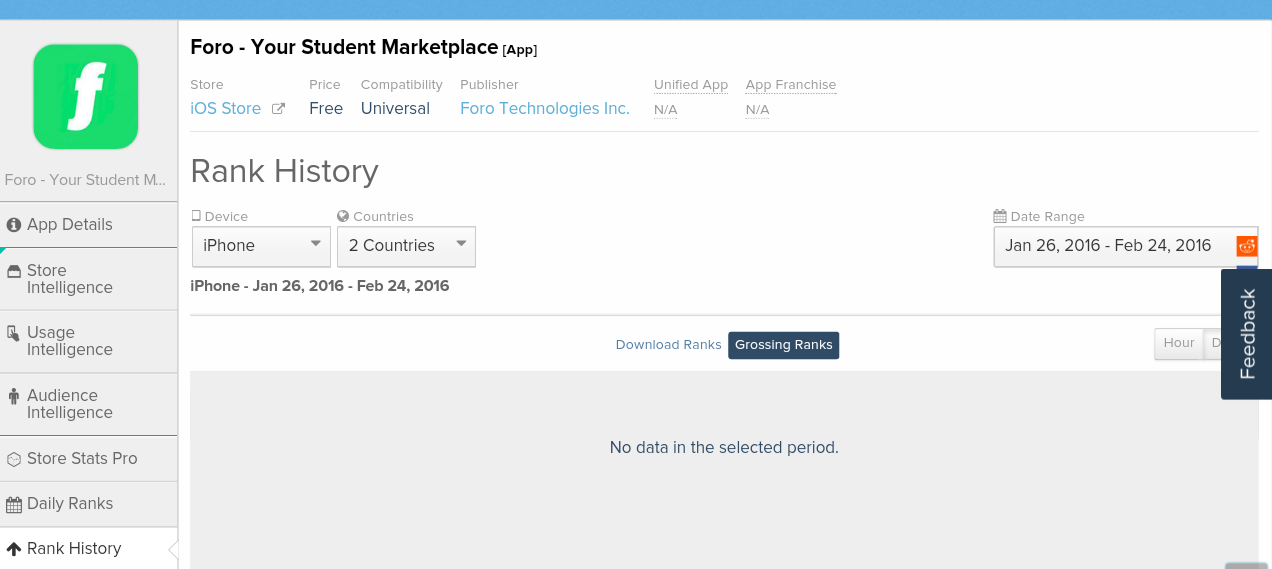Click the Rank History arrow icon
1272x569 pixels.
[14, 549]
